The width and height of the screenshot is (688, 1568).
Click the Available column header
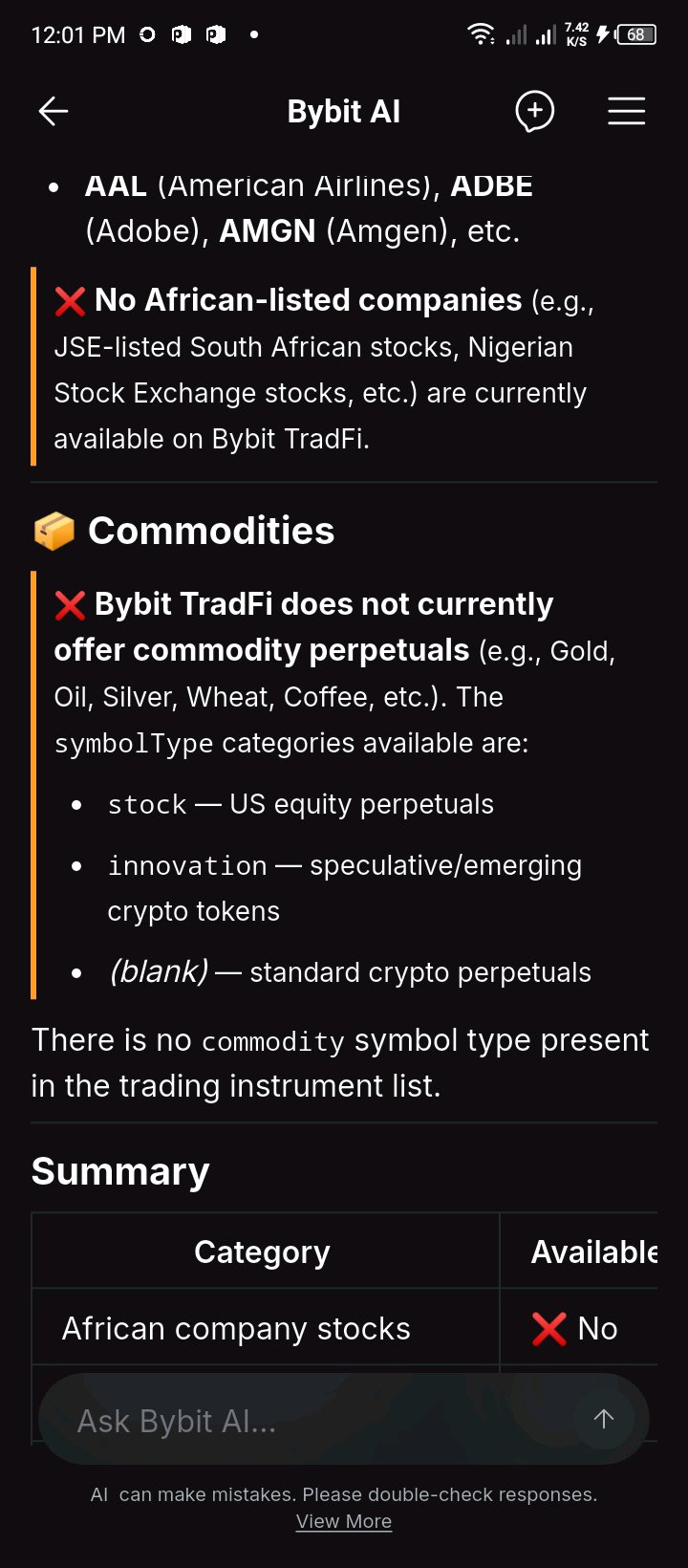594,1252
